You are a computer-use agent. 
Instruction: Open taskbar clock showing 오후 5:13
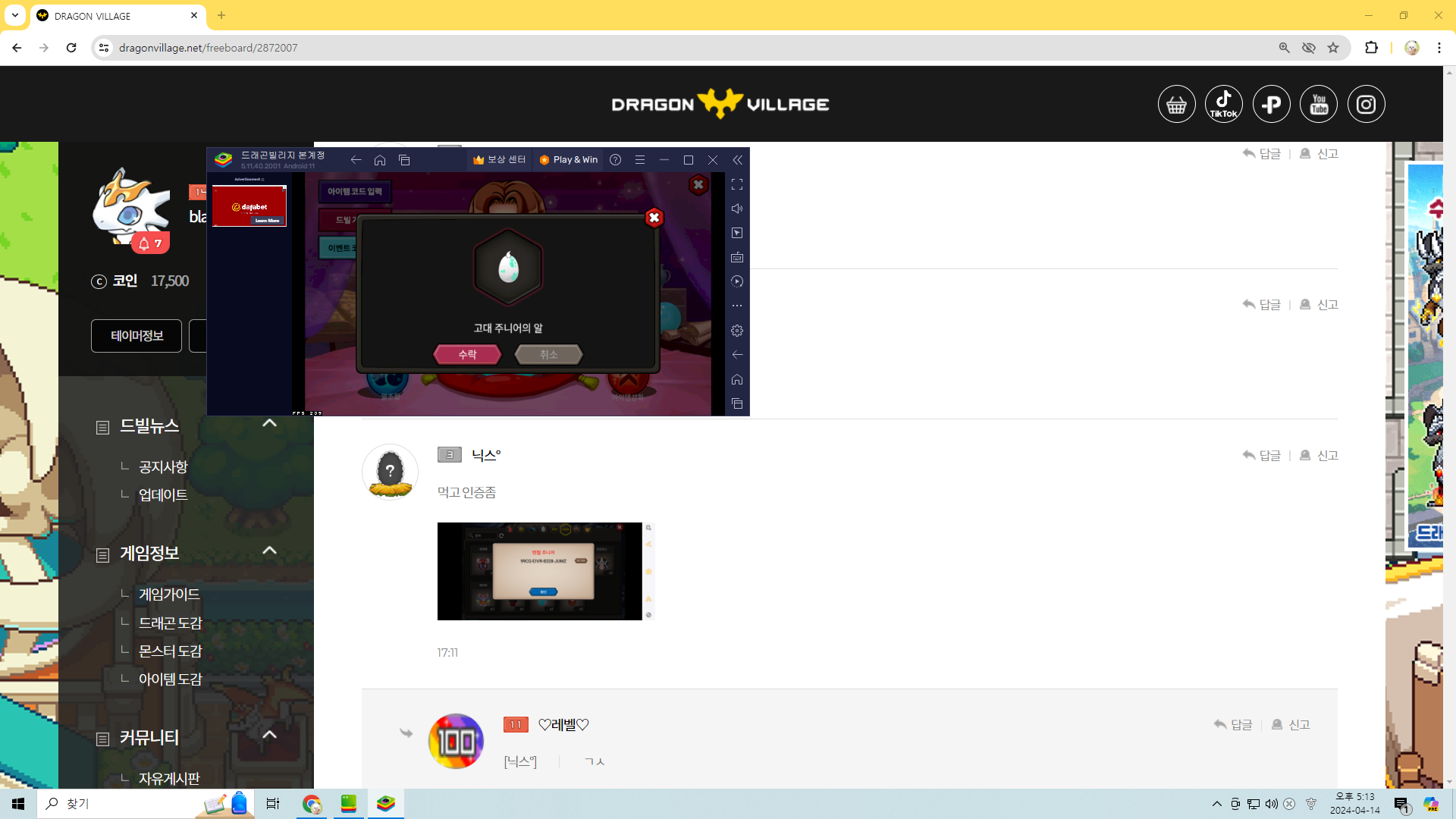click(x=1355, y=804)
